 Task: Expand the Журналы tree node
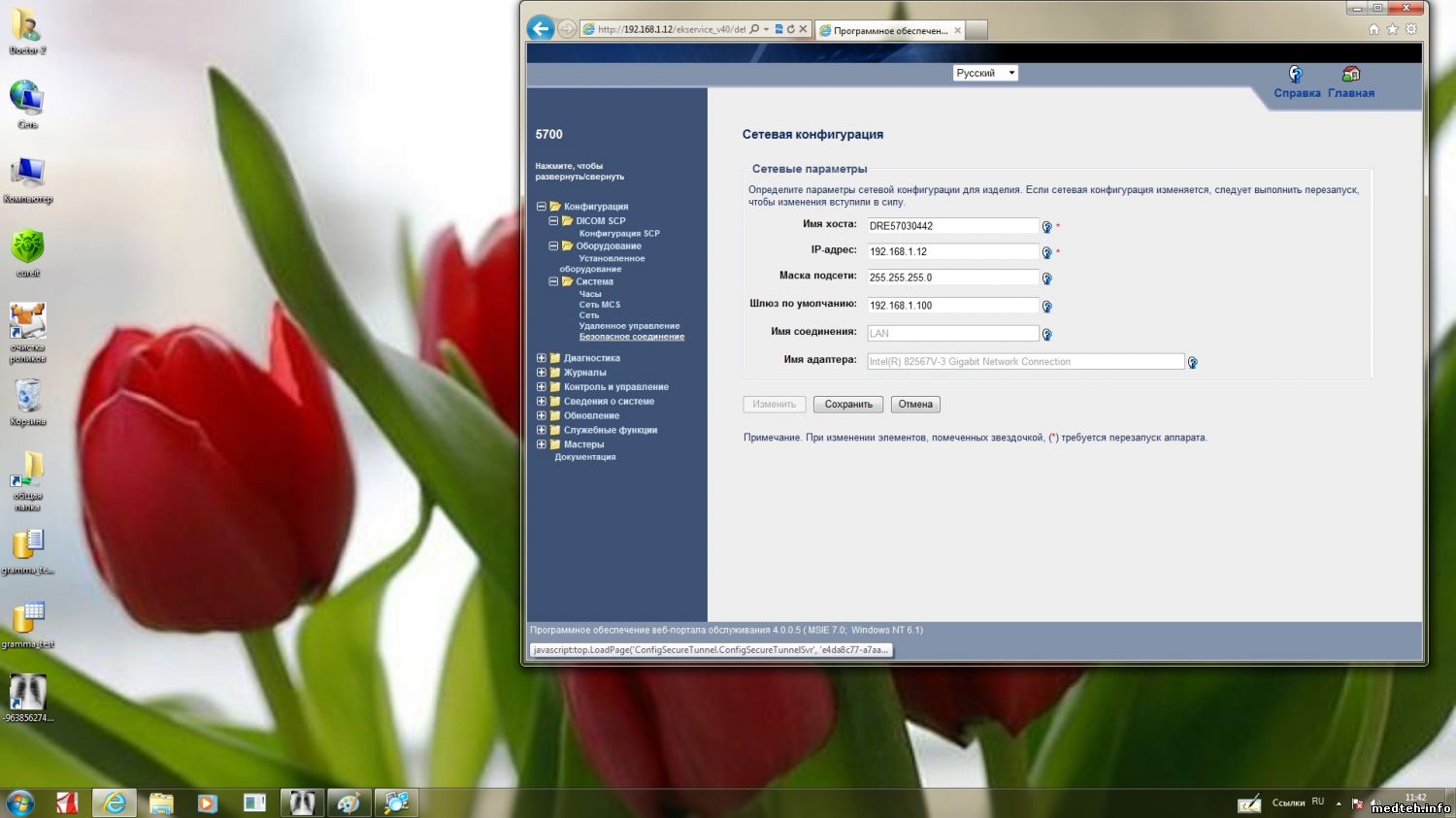[x=542, y=373]
